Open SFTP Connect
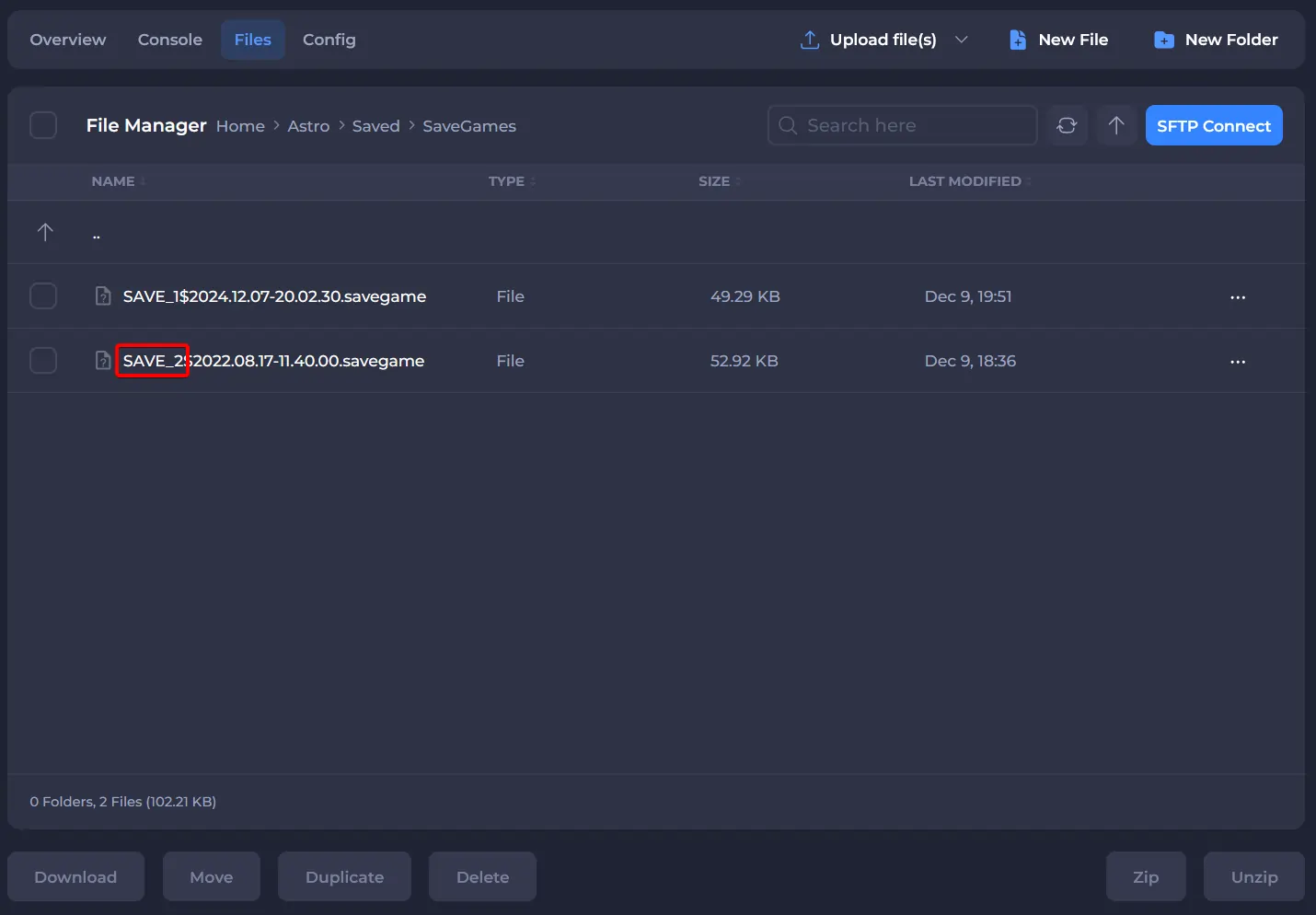1316x915 pixels. click(1214, 125)
